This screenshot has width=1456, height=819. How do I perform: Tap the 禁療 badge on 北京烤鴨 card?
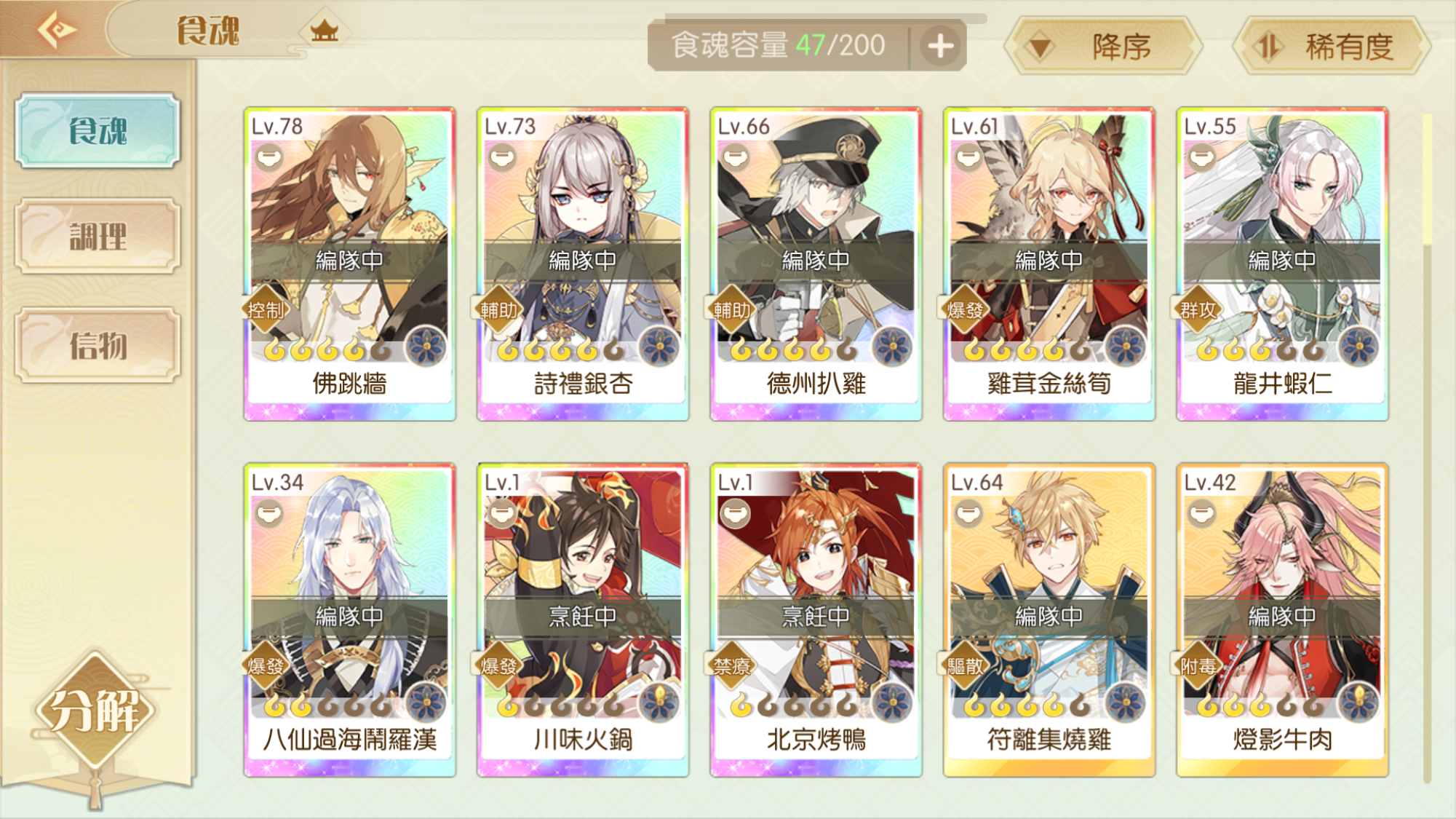pyautogui.click(x=731, y=665)
